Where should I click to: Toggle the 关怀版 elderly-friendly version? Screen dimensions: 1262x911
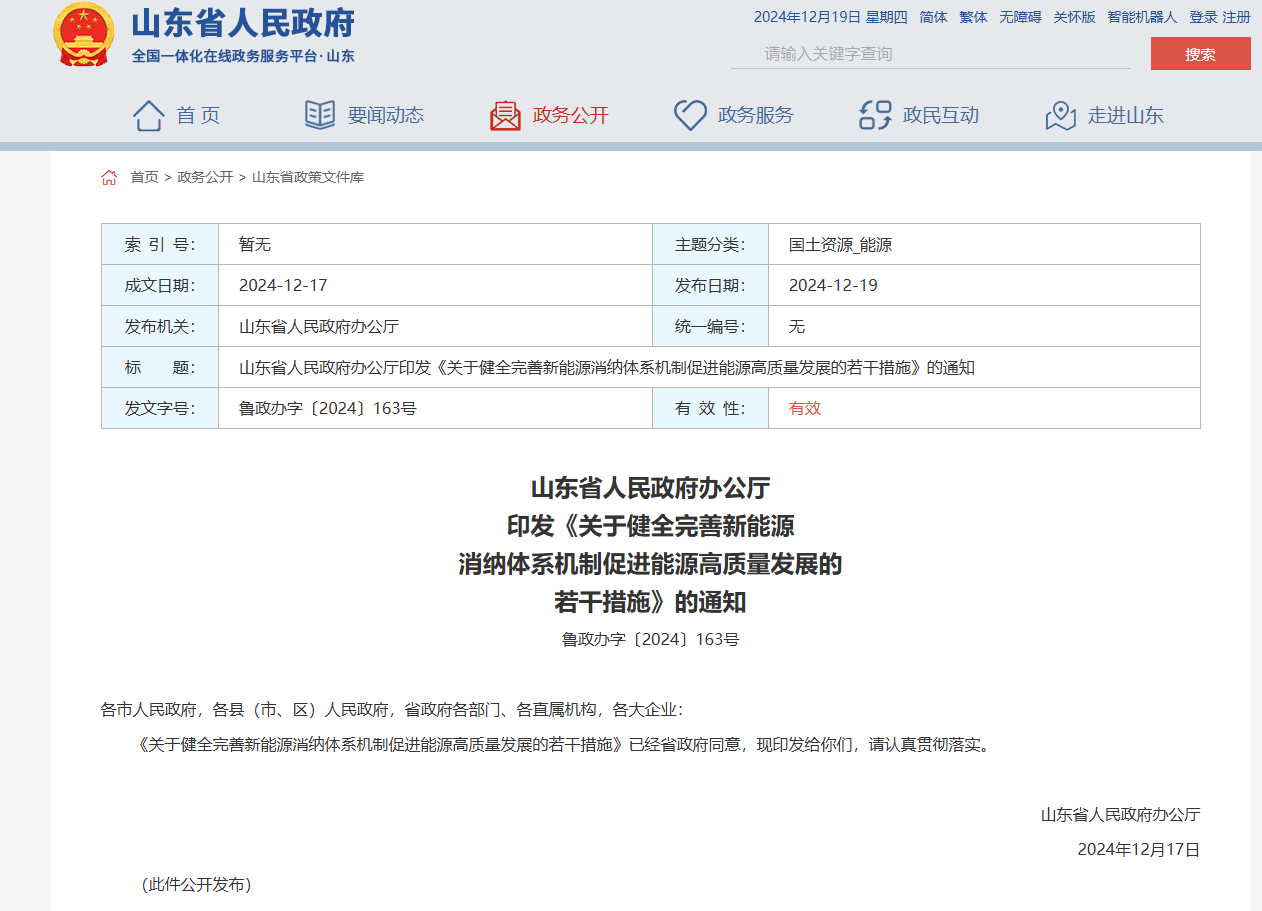(x=1074, y=17)
